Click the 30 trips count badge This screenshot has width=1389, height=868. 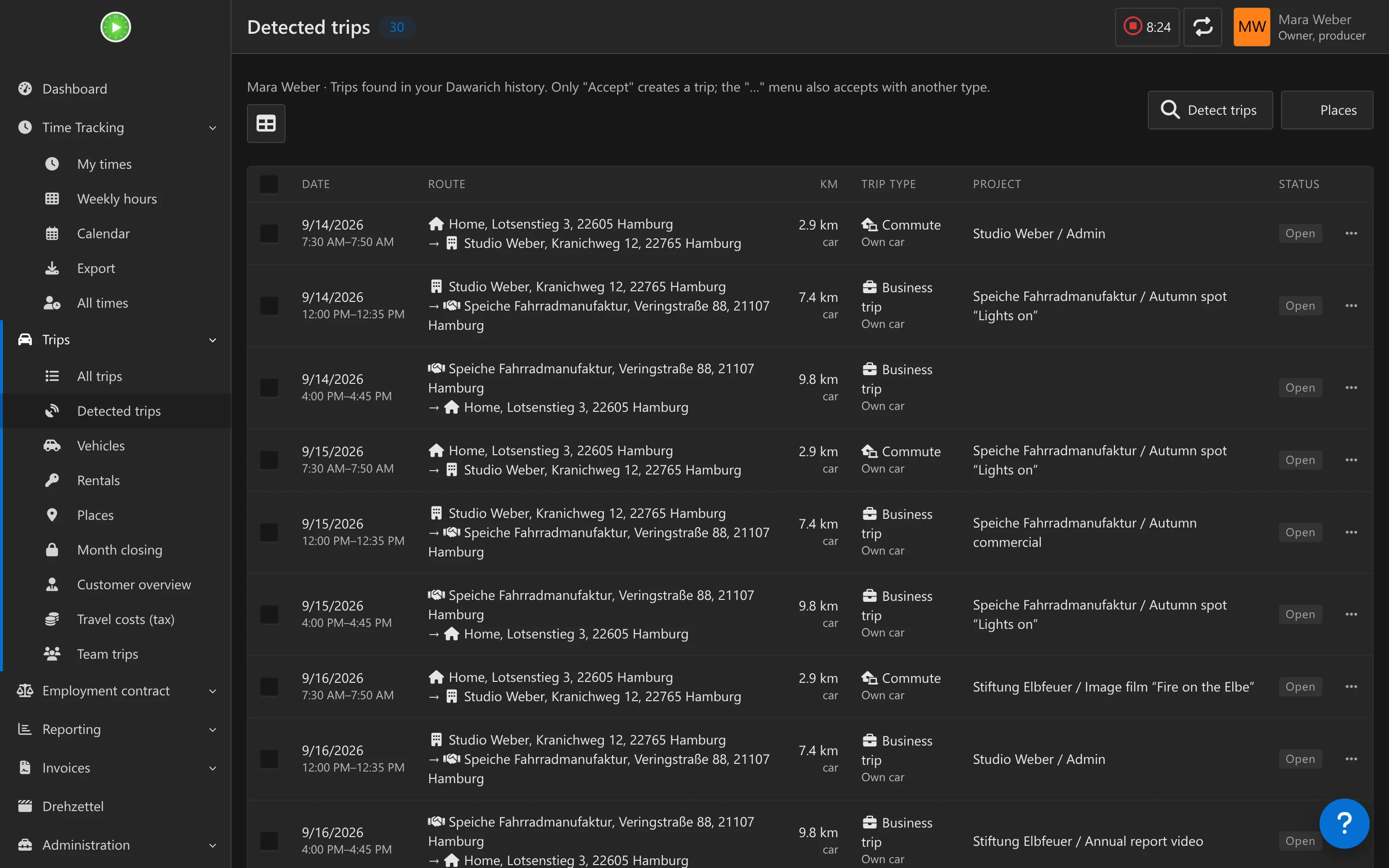click(396, 27)
